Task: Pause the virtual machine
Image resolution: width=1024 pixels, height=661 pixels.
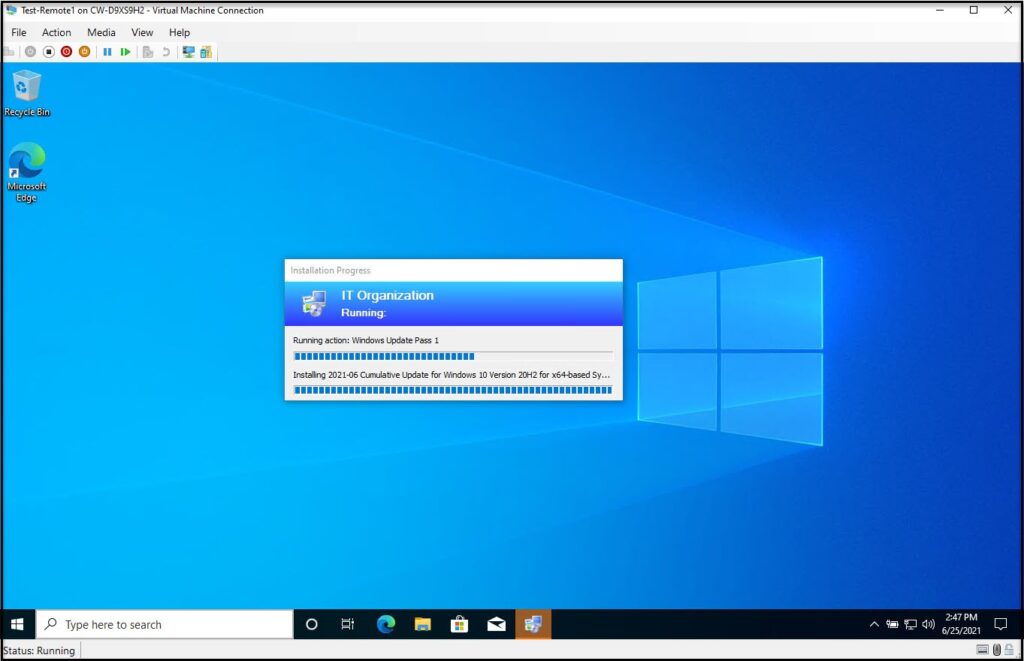Action: point(107,52)
